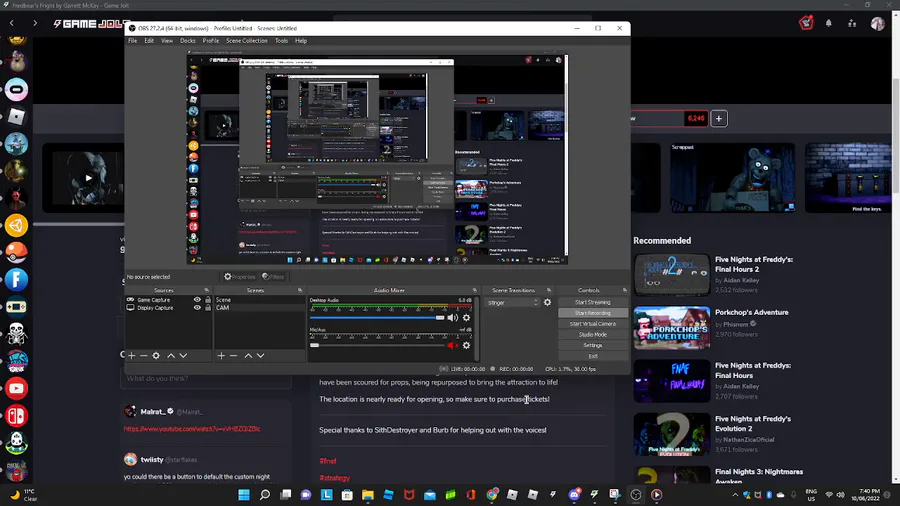Click Exit button in OBS Controls
900x506 pixels.
click(592, 356)
